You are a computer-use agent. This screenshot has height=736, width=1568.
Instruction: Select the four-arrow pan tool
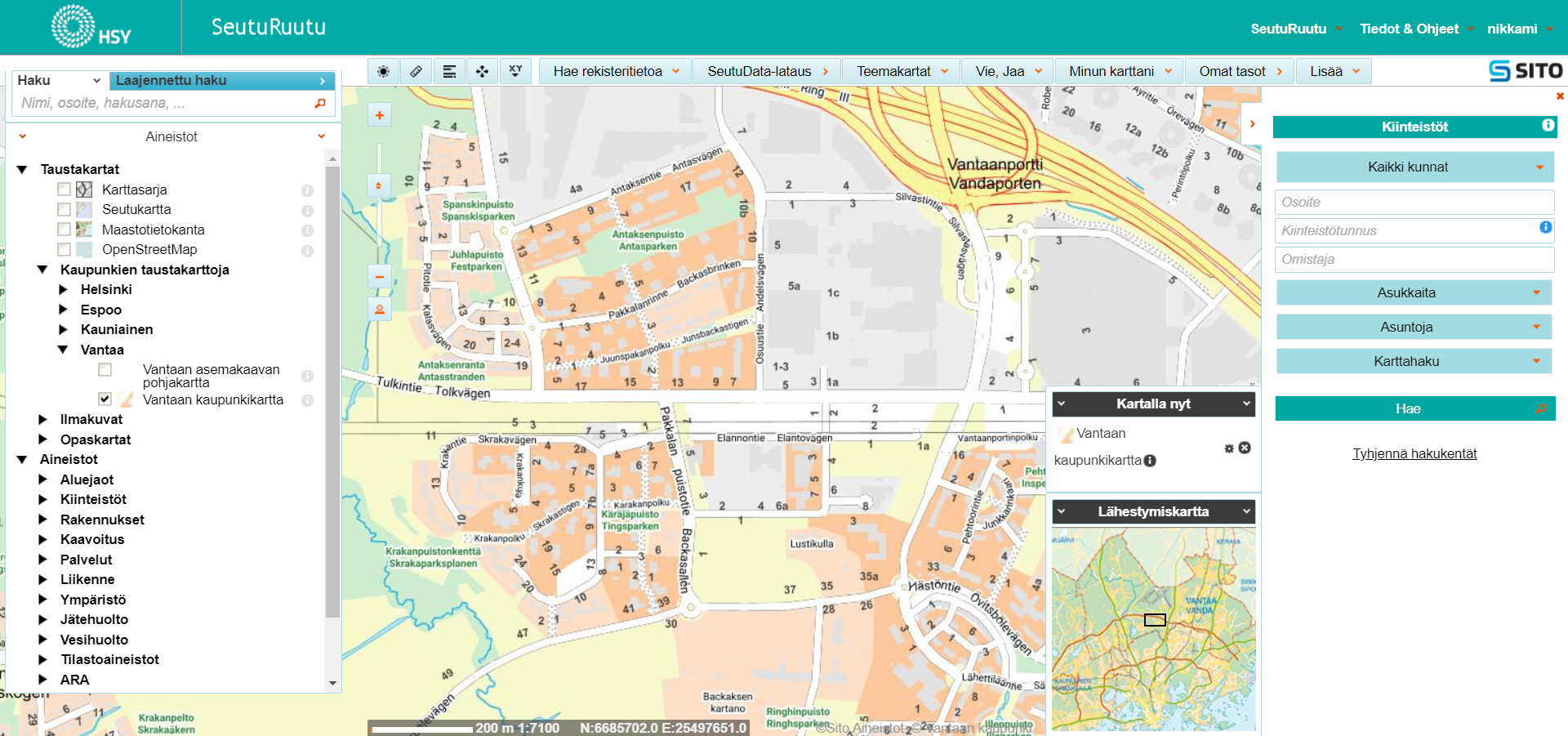click(482, 71)
